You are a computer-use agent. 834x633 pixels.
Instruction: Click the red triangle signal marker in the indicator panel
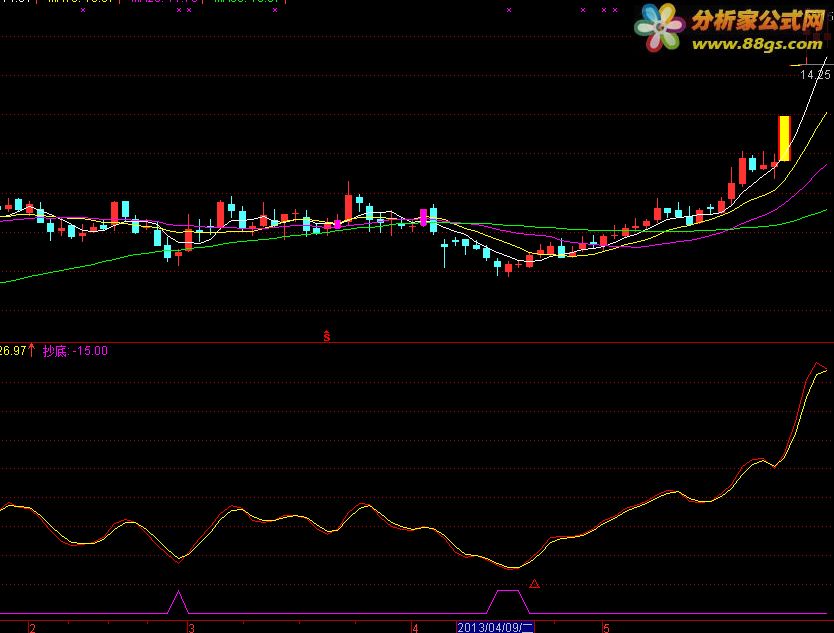[x=535, y=584]
